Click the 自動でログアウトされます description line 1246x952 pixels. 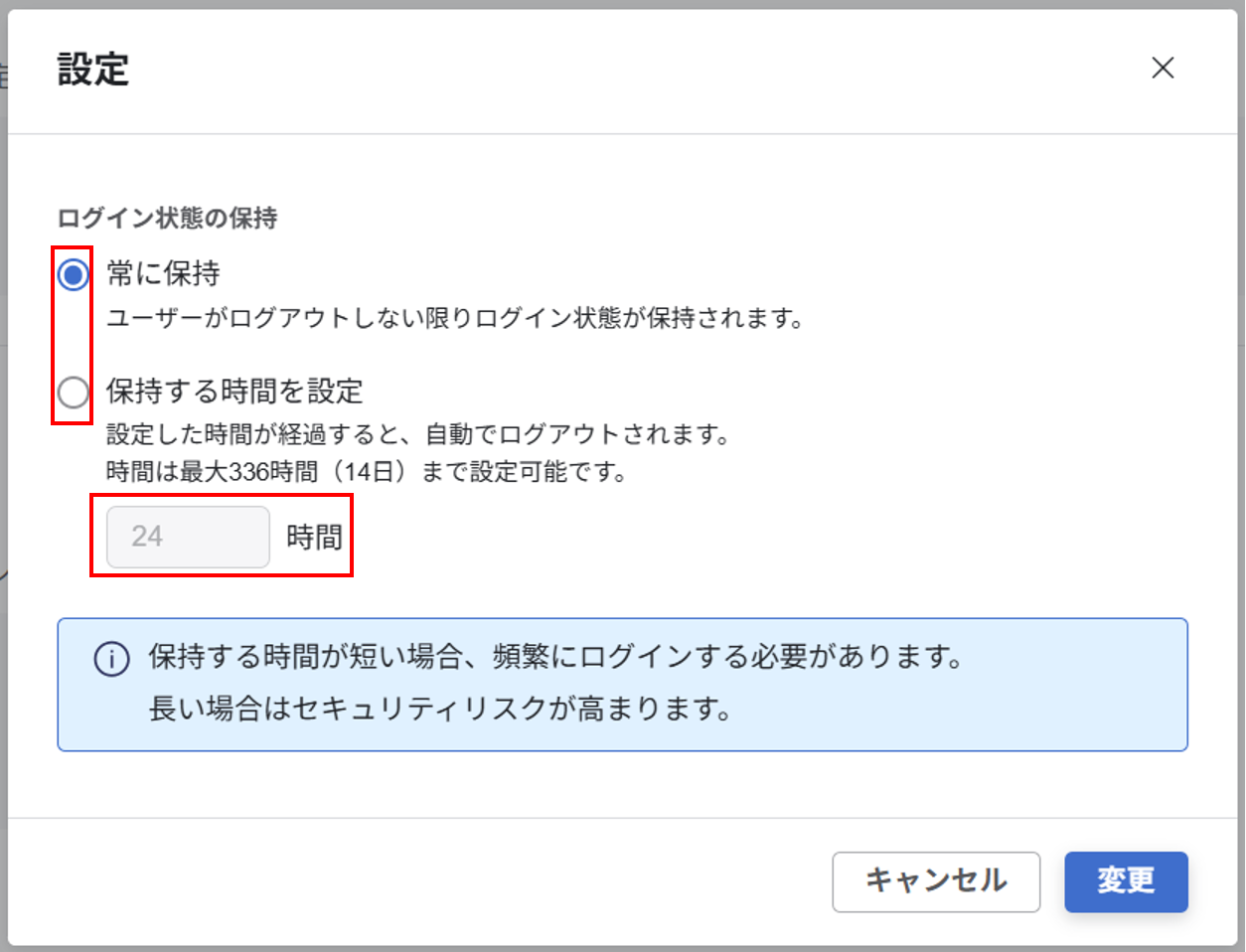pos(418,434)
